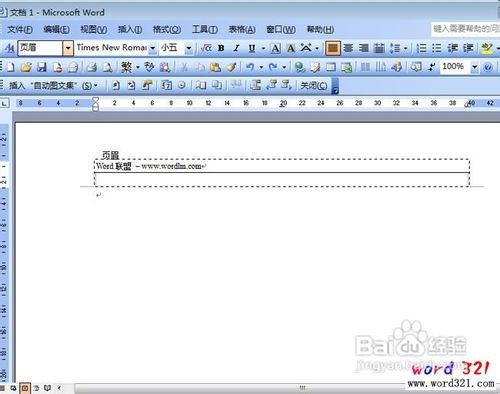Click the New blank document icon

10,67
